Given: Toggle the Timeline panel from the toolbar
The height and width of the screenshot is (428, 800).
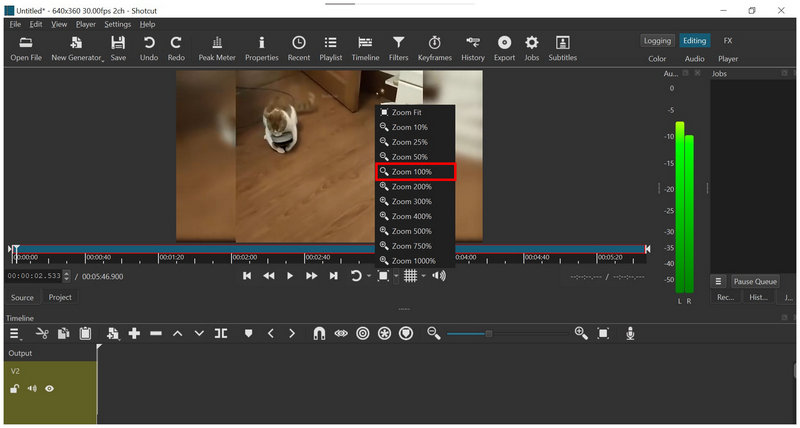Looking at the screenshot, I should [x=365, y=49].
